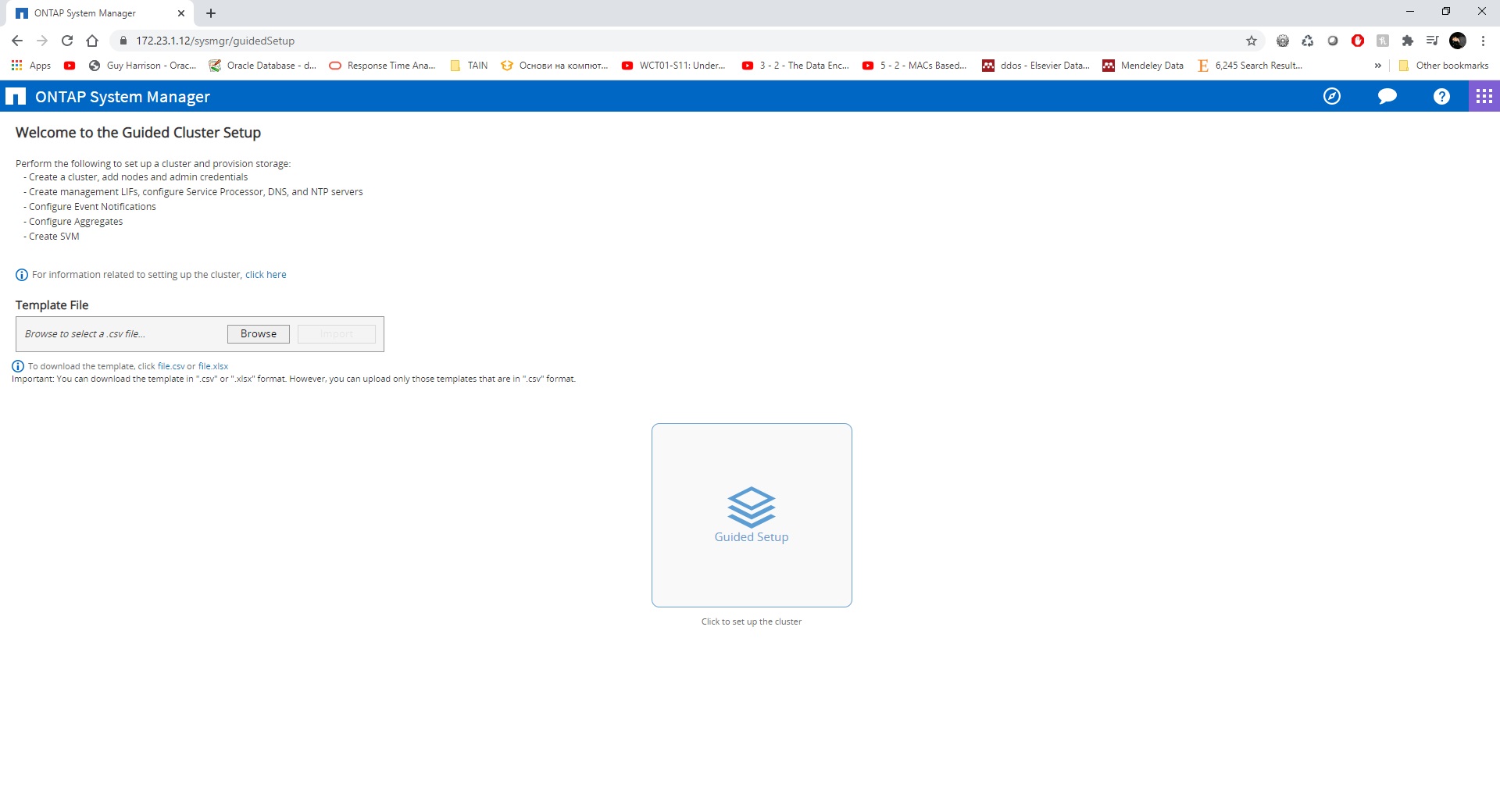Open a new browser tab
1500x812 pixels.
[x=211, y=13]
